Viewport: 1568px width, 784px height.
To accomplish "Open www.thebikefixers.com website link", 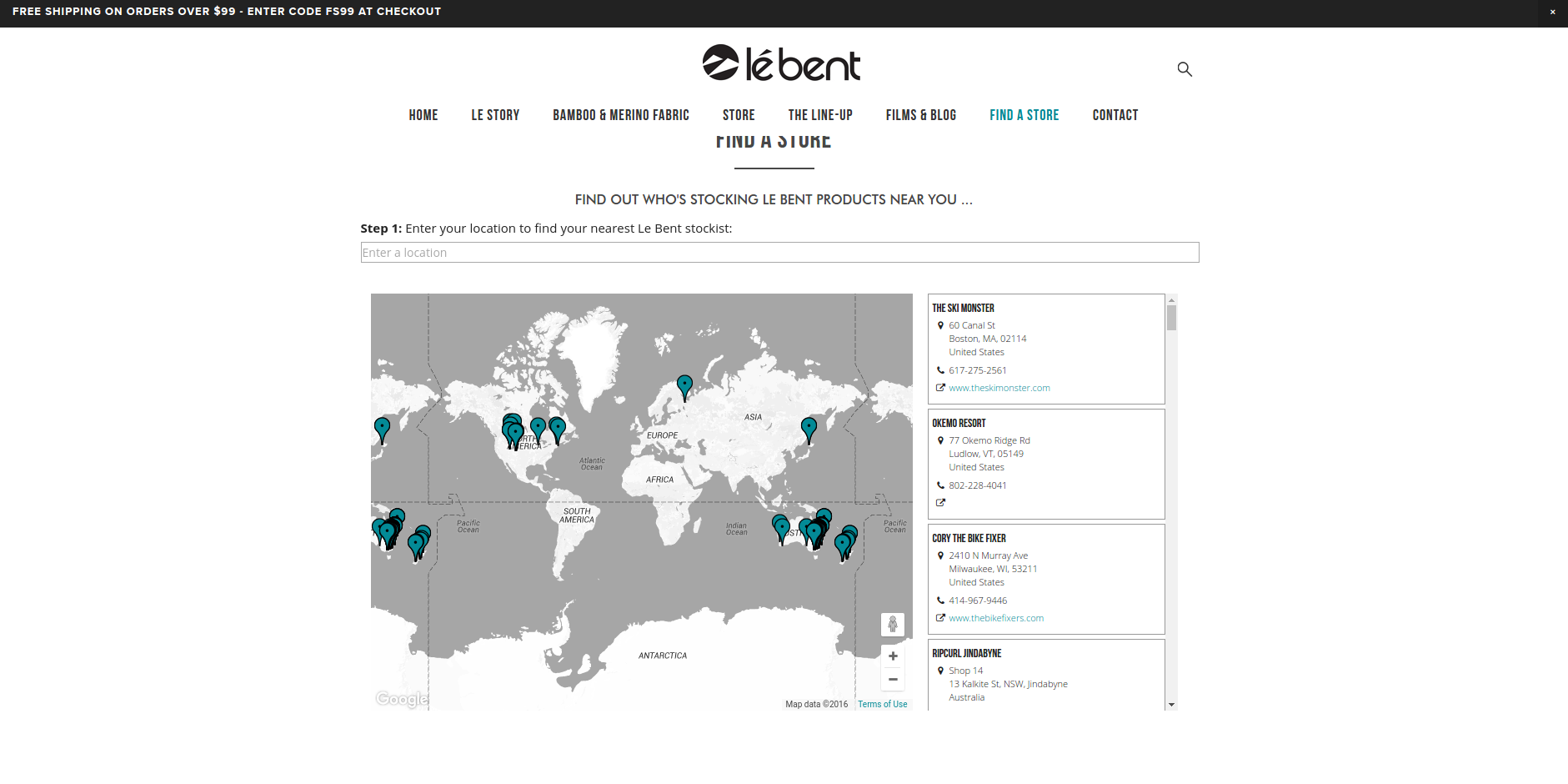I will tap(995, 618).
